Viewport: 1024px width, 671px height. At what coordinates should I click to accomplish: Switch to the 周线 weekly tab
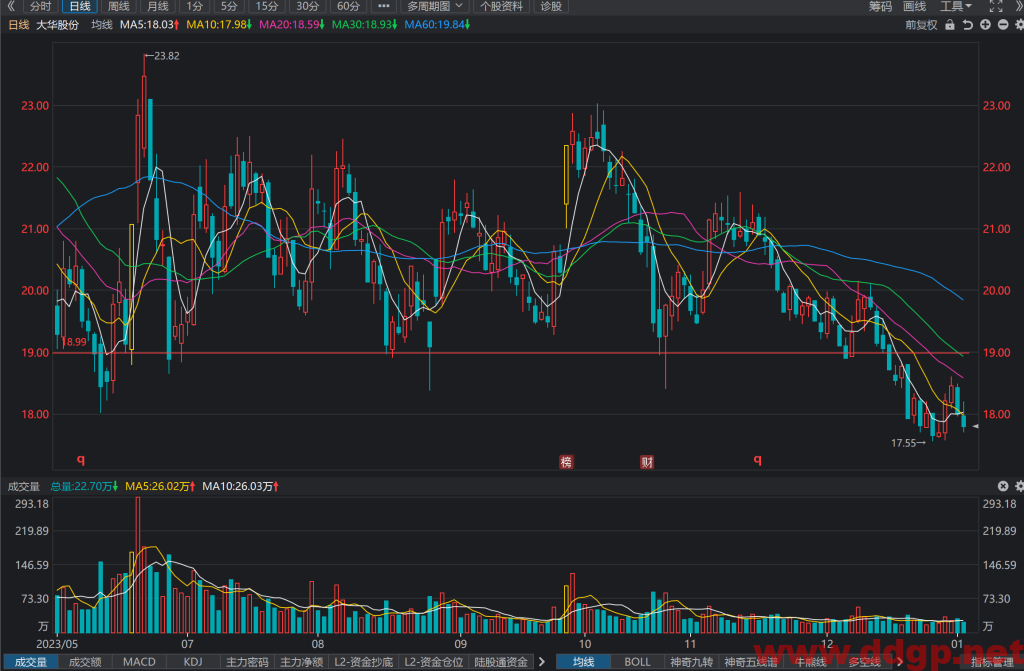(119, 6)
